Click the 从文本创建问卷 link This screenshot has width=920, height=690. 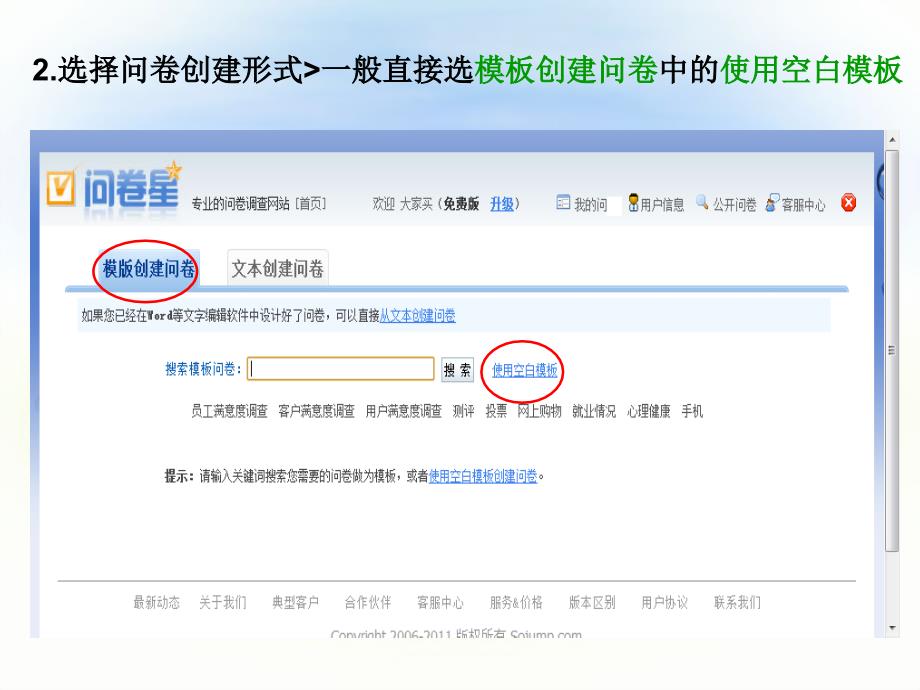pos(418,316)
